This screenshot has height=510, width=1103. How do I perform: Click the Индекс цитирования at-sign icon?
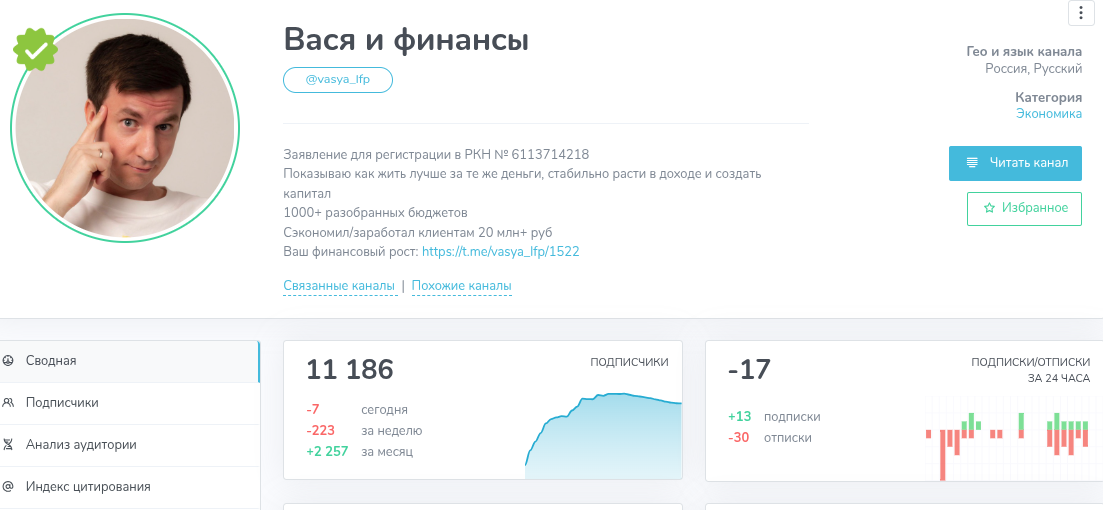coord(8,487)
